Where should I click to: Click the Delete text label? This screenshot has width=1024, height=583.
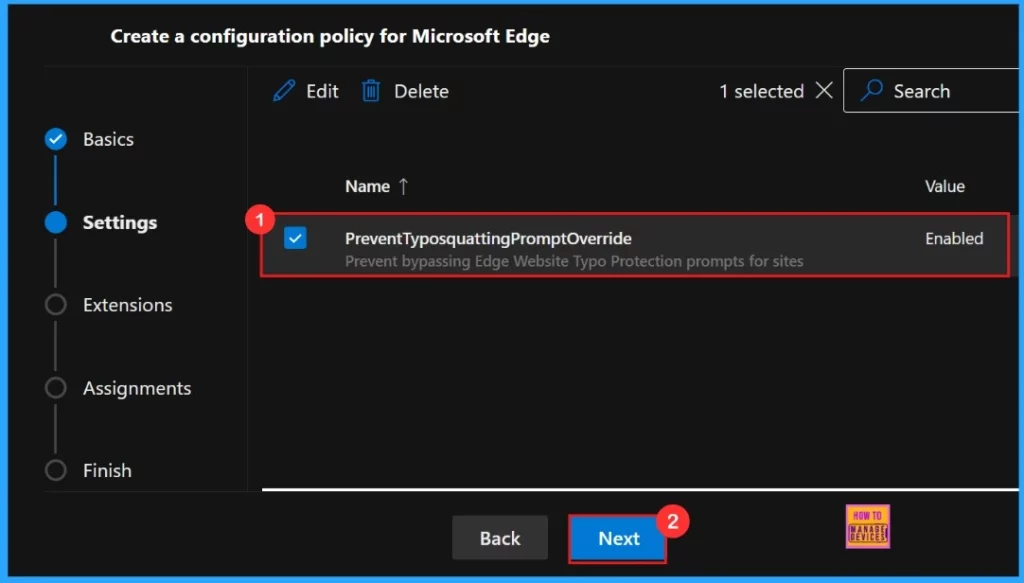coord(421,91)
